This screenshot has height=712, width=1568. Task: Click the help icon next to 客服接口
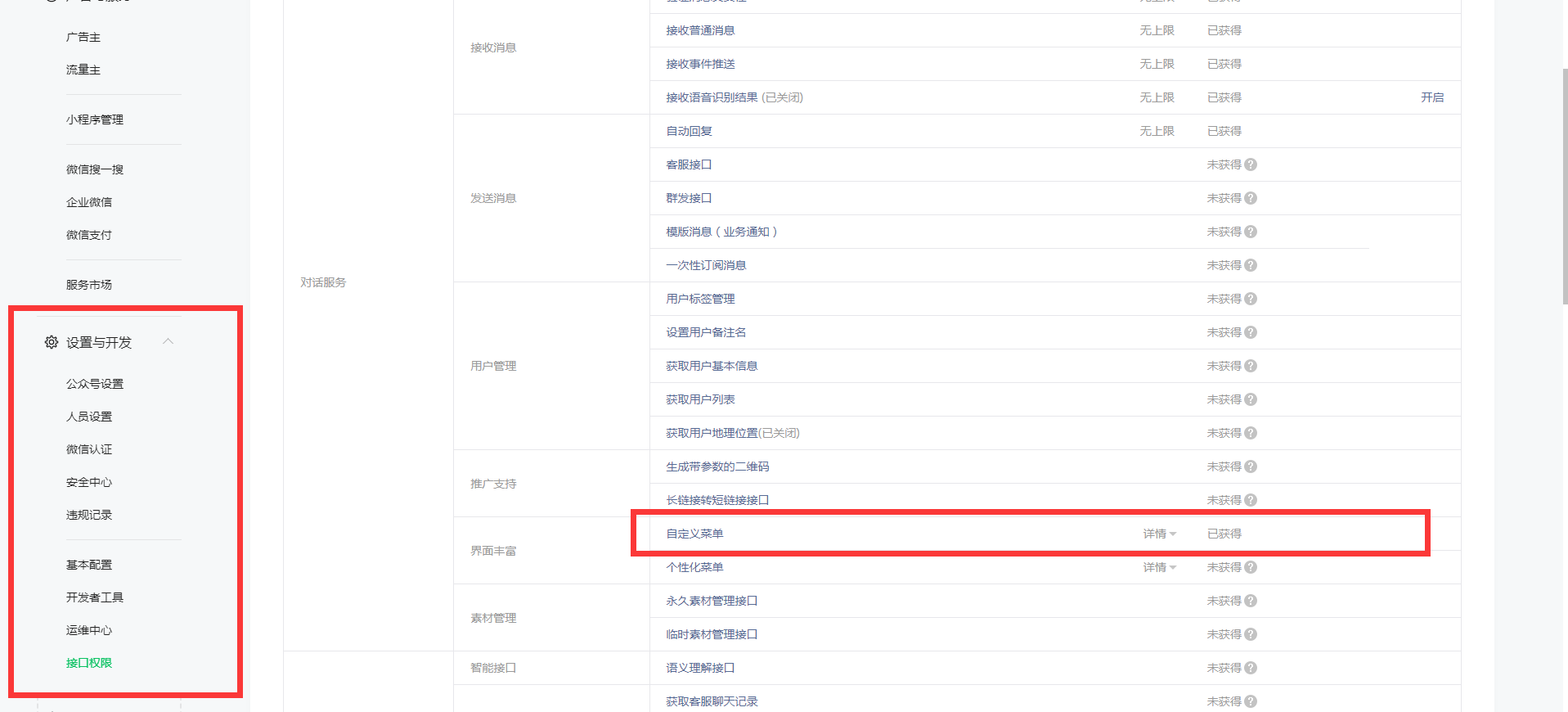(x=1251, y=164)
